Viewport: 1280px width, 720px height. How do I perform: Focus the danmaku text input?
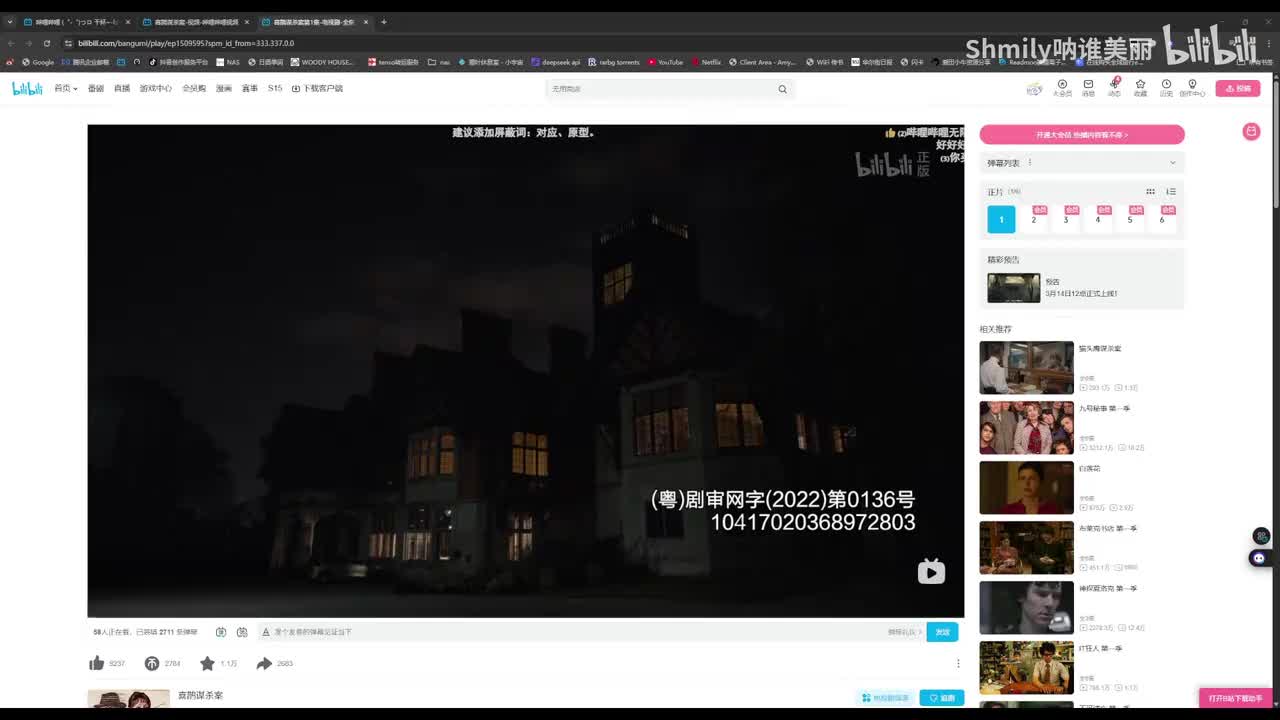tap(575, 632)
